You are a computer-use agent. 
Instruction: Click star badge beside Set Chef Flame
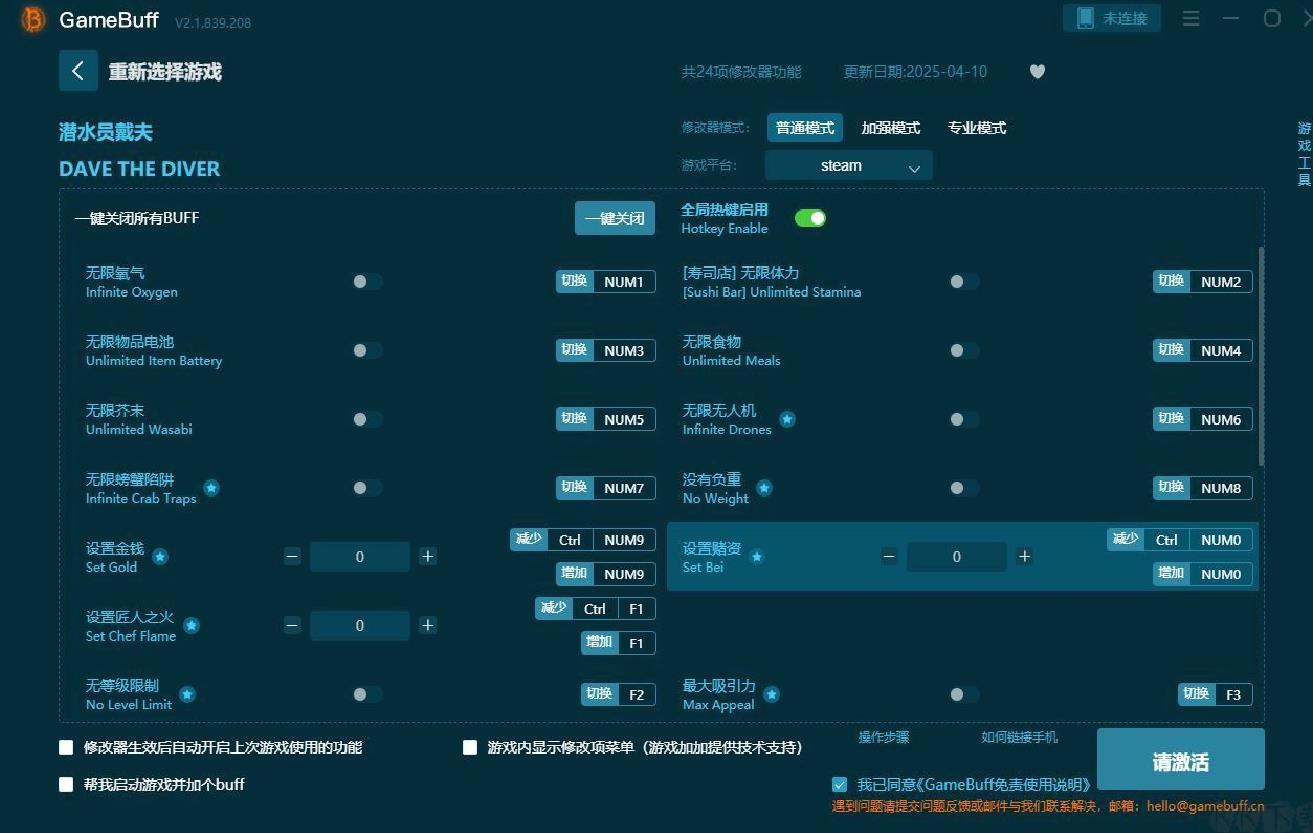(191, 626)
